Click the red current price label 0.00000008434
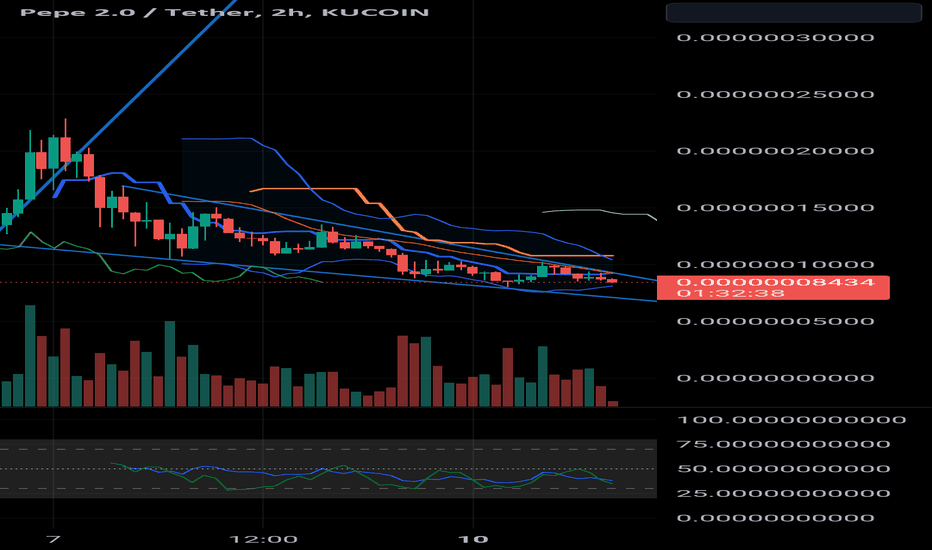932x550 pixels. tap(775, 282)
